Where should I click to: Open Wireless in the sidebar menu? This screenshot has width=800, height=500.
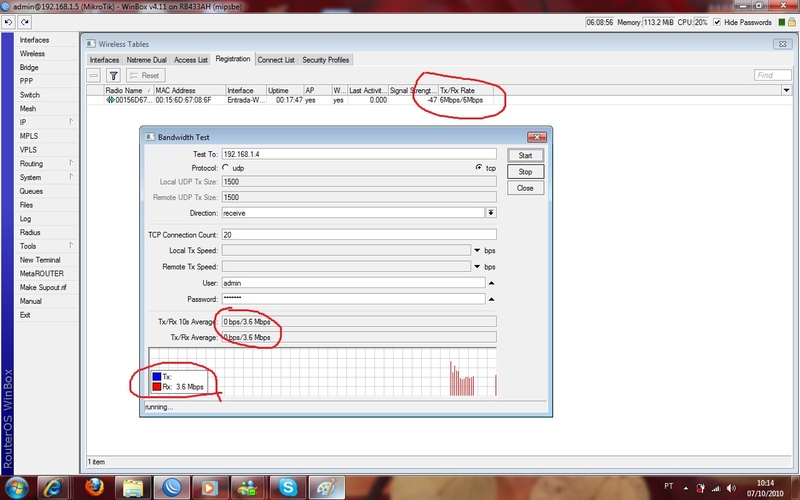(32, 54)
